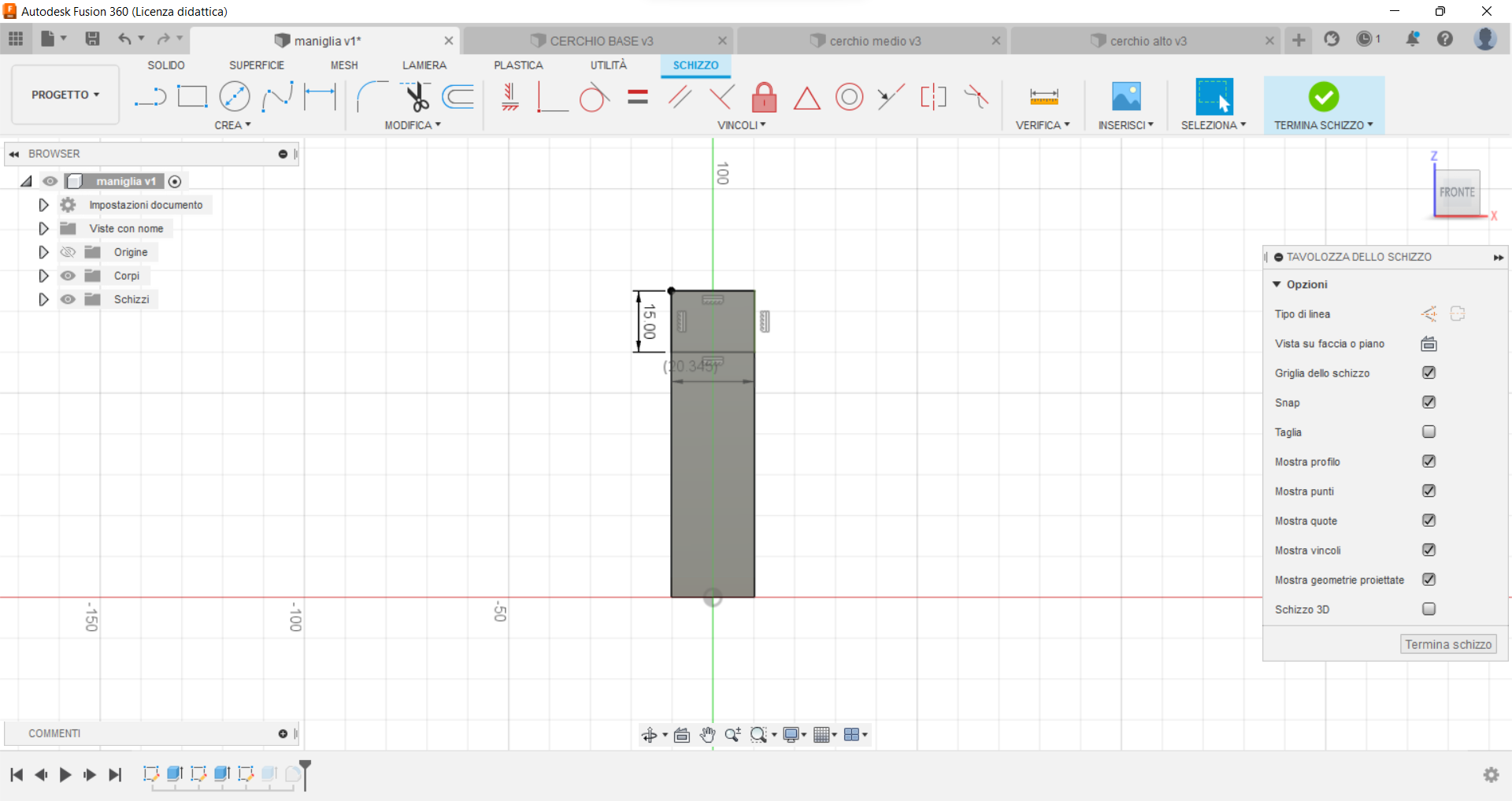
Task: Disable the Snap checkbox
Action: tap(1429, 402)
